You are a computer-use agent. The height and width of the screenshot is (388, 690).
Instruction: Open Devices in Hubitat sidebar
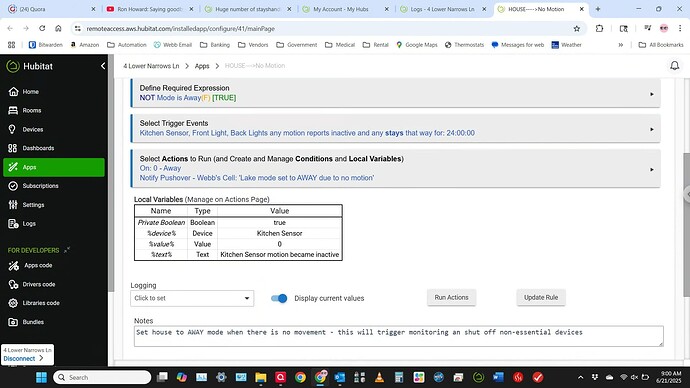(x=26, y=129)
